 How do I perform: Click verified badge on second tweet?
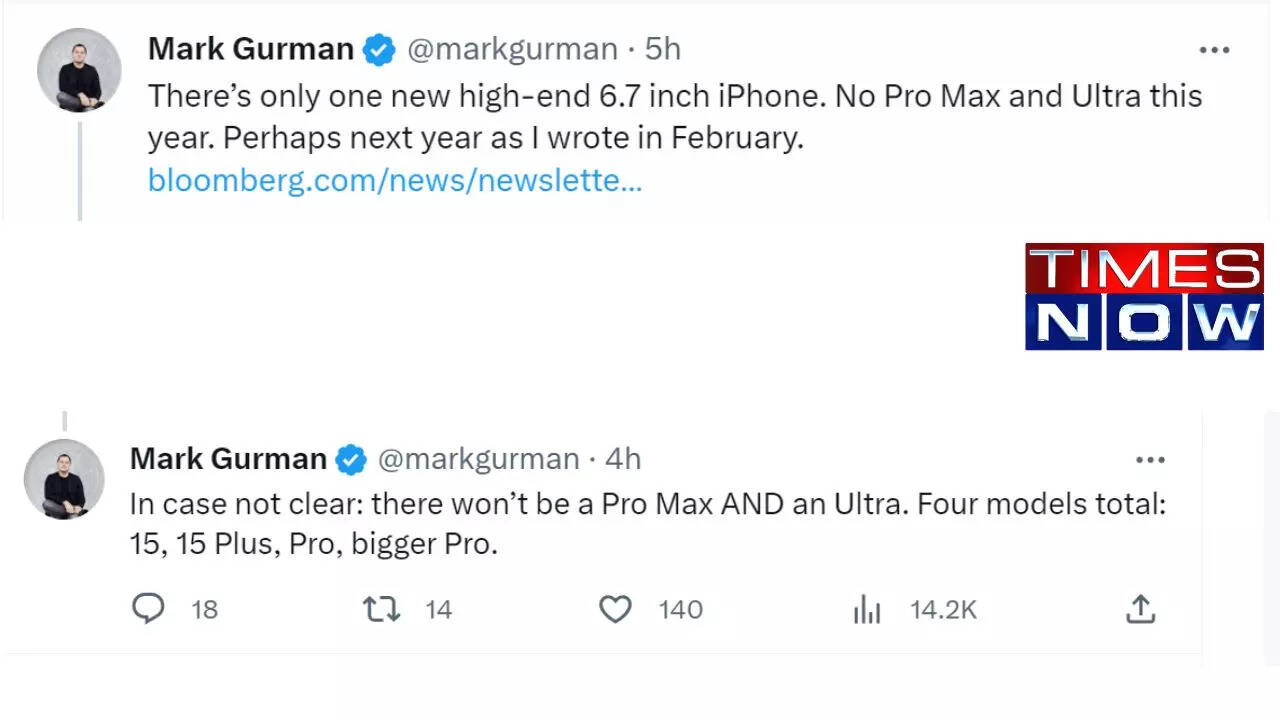point(351,460)
